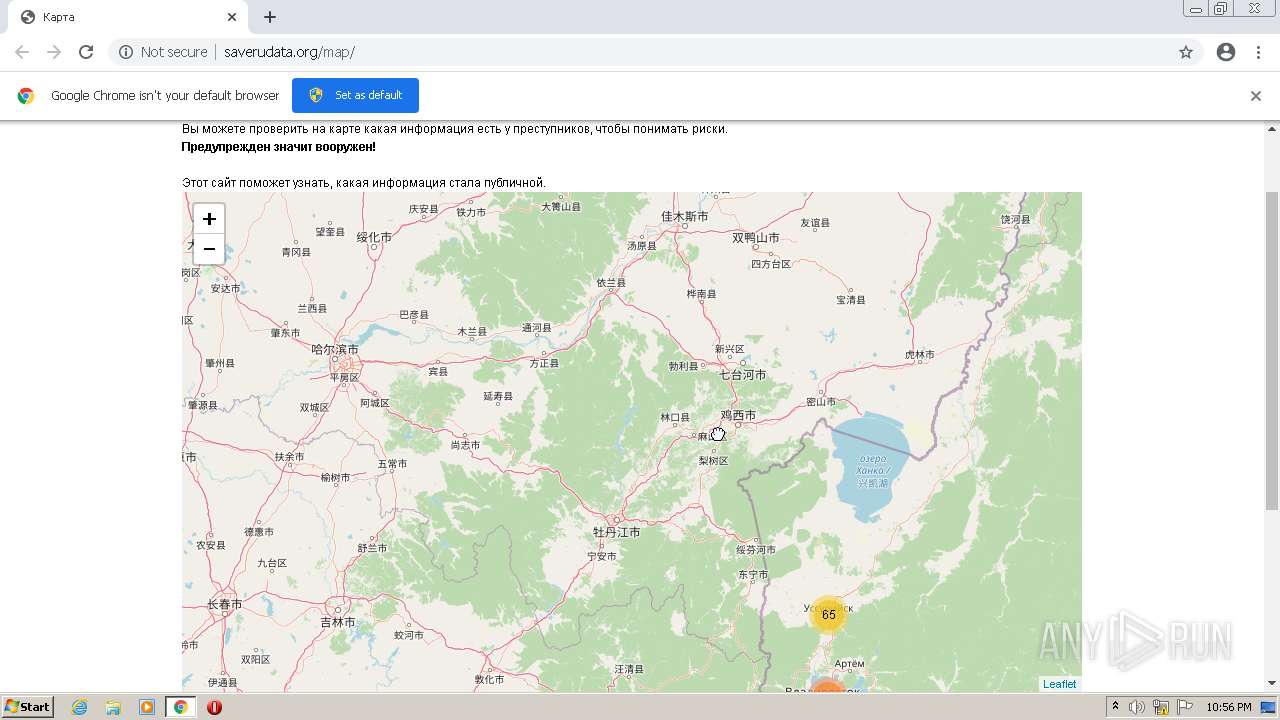Dismiss the default browser notification bar
The image size is (1280, 720).
[1256, 96]
